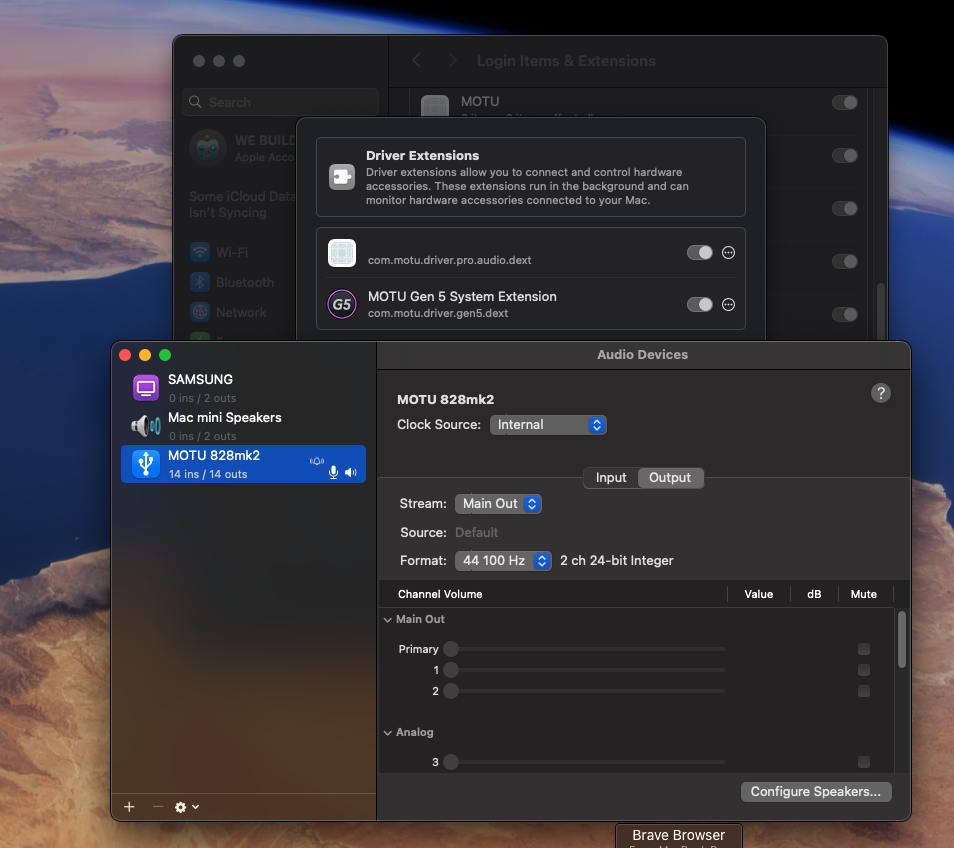
Task: Click the Channel Volume column header
Action: tap(440, 594)
